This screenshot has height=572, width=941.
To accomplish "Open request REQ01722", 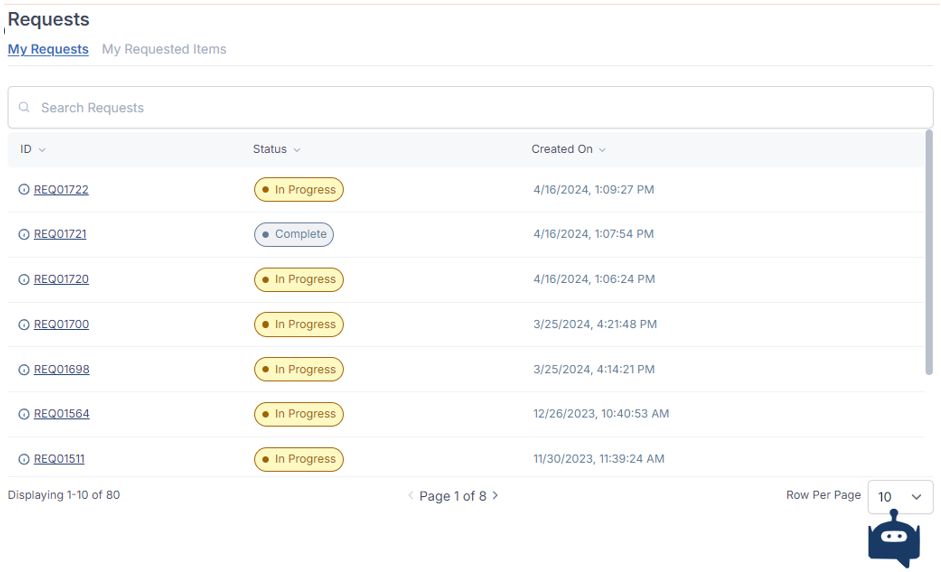I will click(x=61, y=190).
